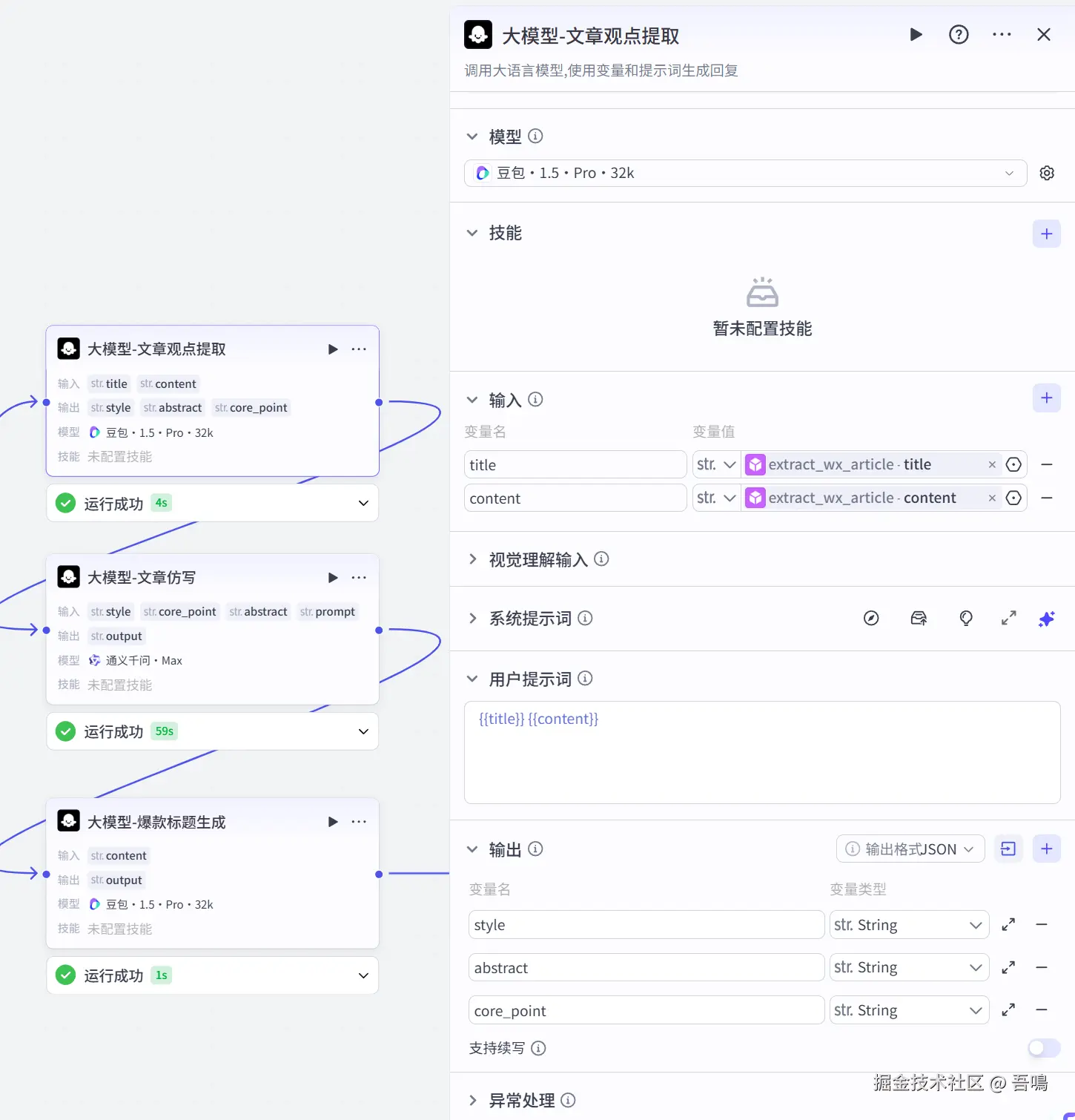The width and height of the screenshot is (1075, 1120).
Task: Edit the title variable name field
Action: tap(575, 464)
